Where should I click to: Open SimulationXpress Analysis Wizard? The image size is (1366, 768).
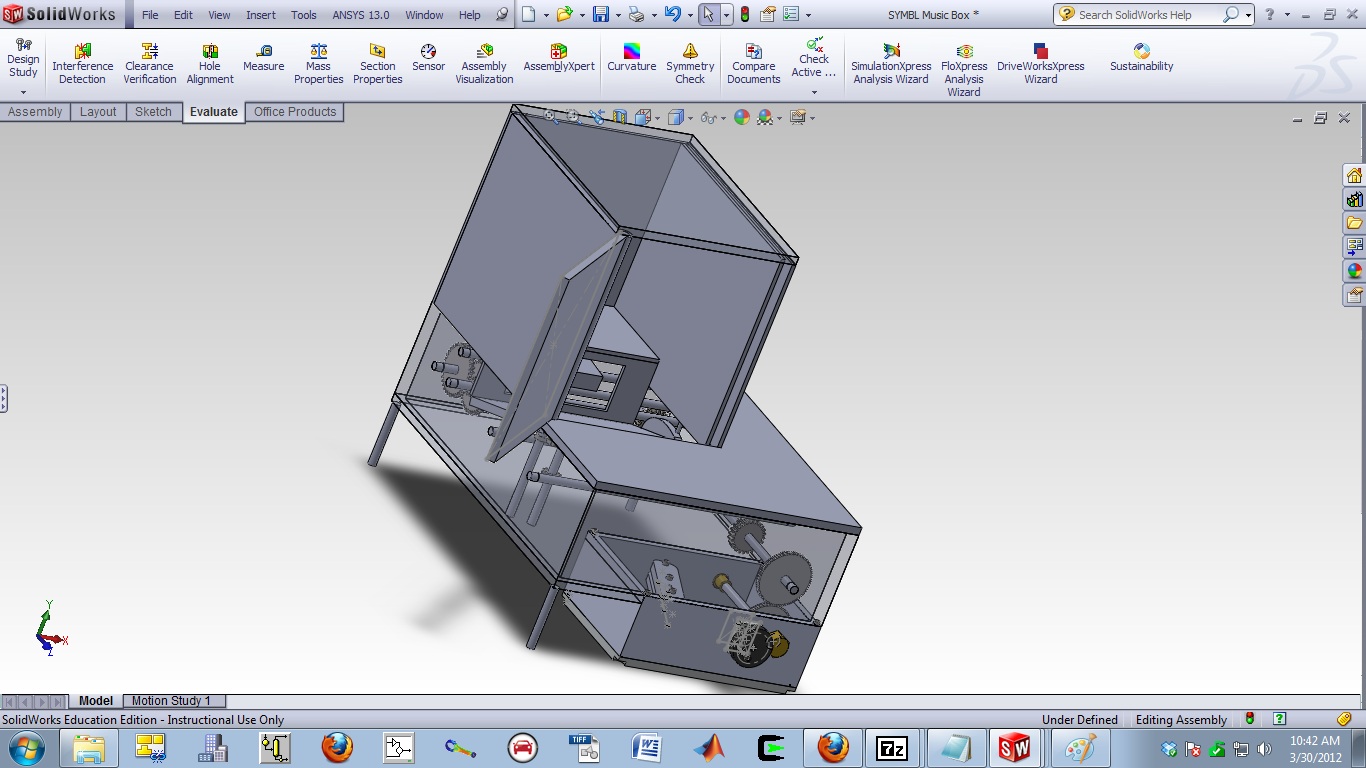point(891,64)
